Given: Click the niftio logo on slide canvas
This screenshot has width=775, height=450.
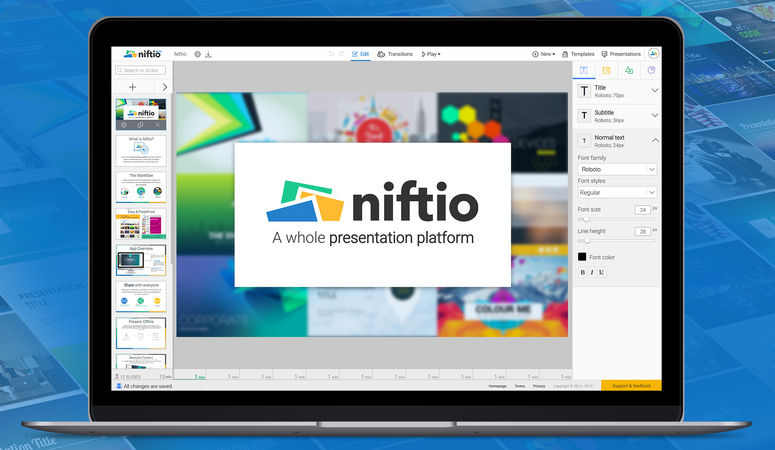Looking at the screenshot, I should pos(372,201).
